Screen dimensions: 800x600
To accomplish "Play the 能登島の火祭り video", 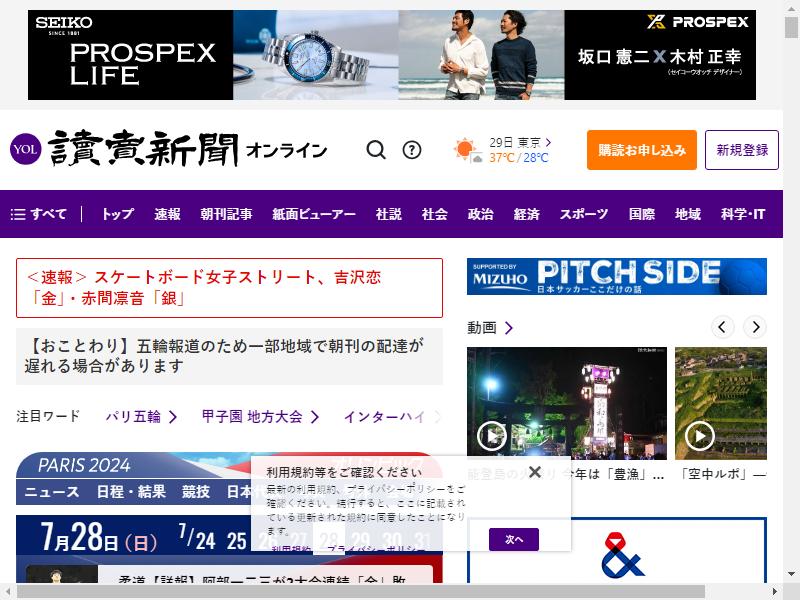I will 491,436.
